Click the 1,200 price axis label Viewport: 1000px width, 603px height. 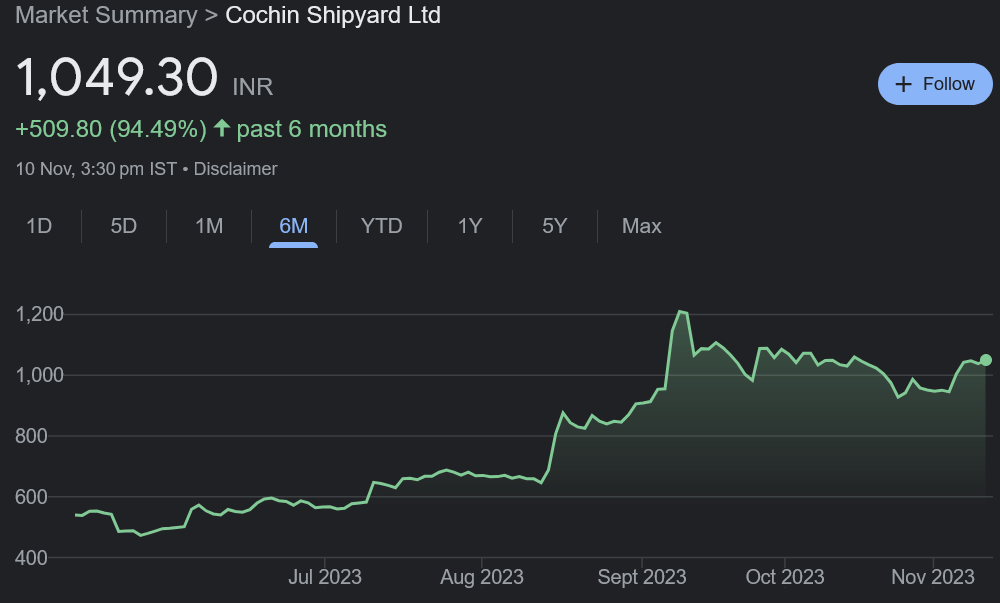click(x=40, y=314)
